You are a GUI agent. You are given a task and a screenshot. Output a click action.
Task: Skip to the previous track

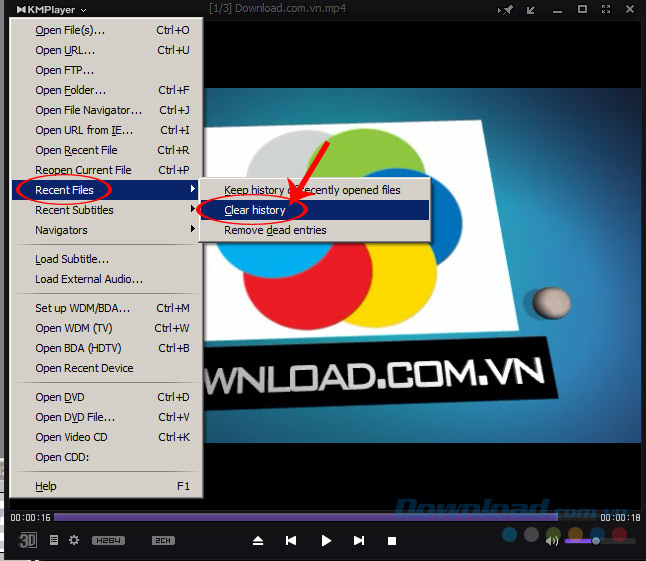tap(291, 541)
